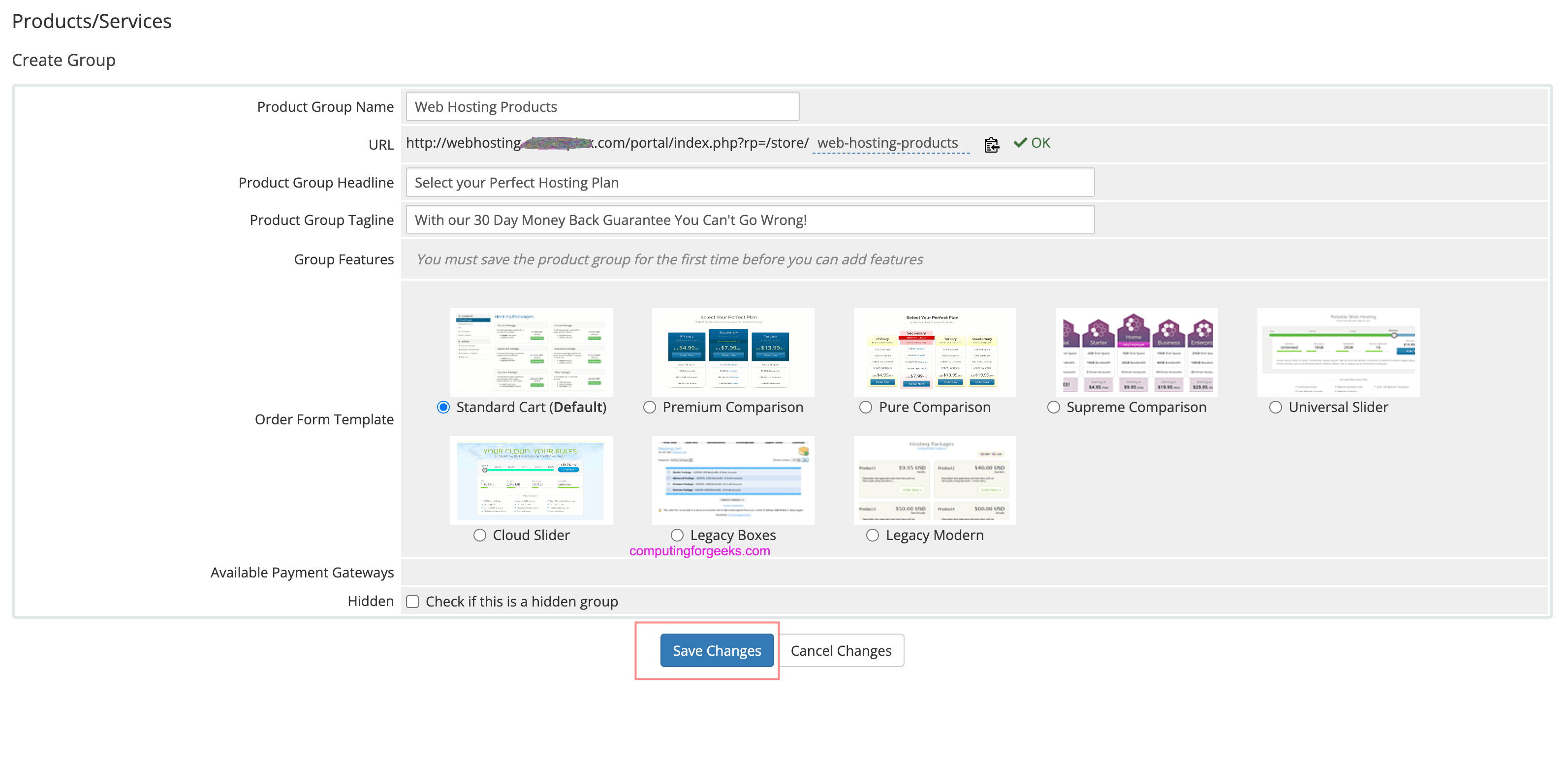Click the Cancel Changes button
Screen dimensions: 1568x767
tap(841, 650)
